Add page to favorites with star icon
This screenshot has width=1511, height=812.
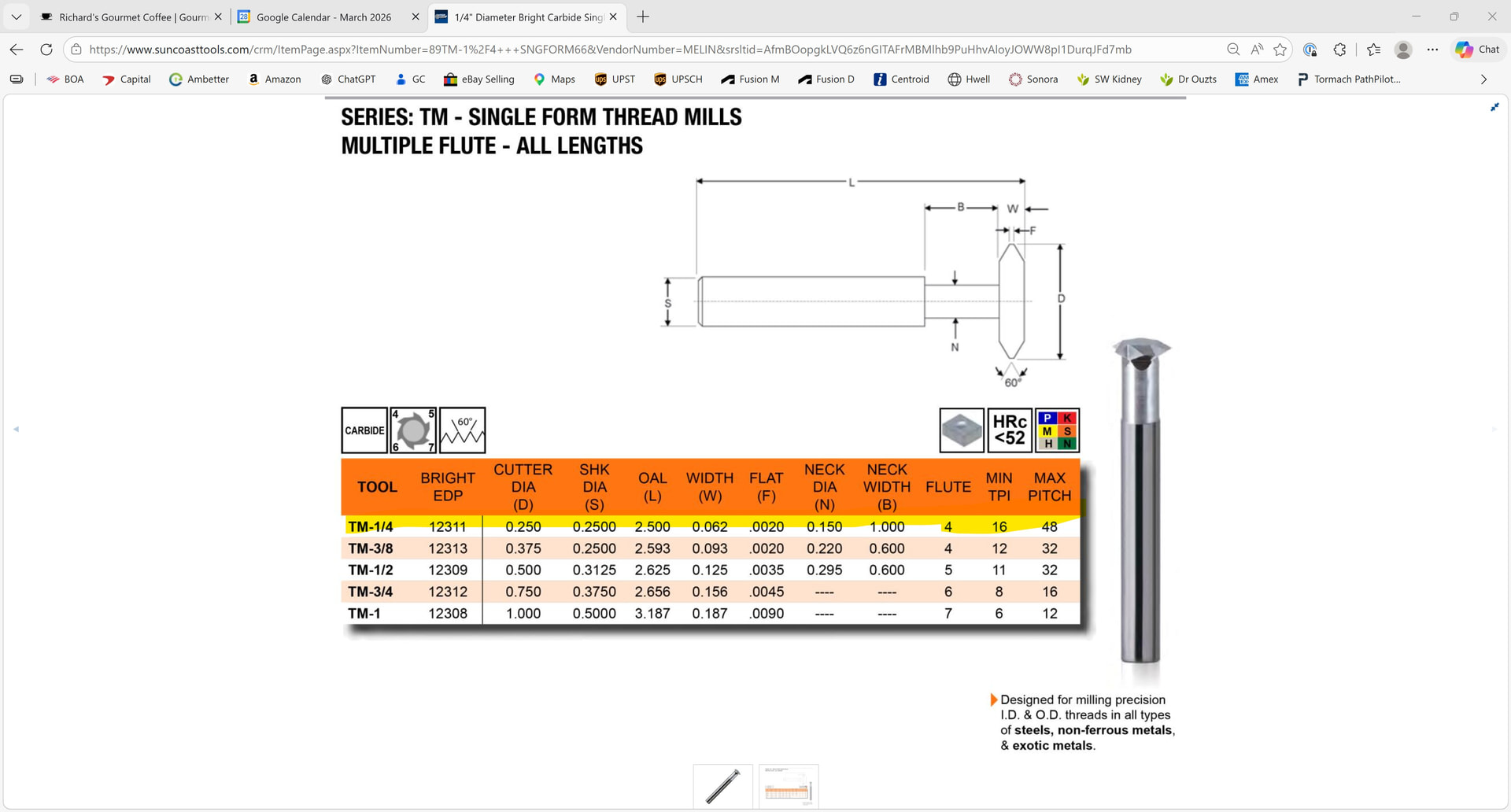click(x=1280, y=50)
